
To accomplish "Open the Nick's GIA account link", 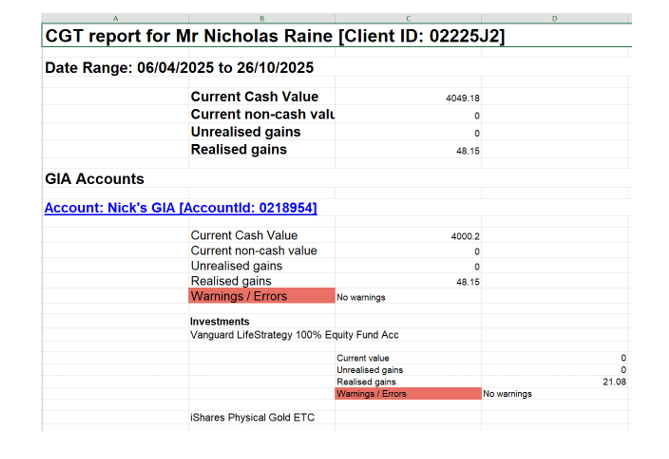I will point(180,208).
